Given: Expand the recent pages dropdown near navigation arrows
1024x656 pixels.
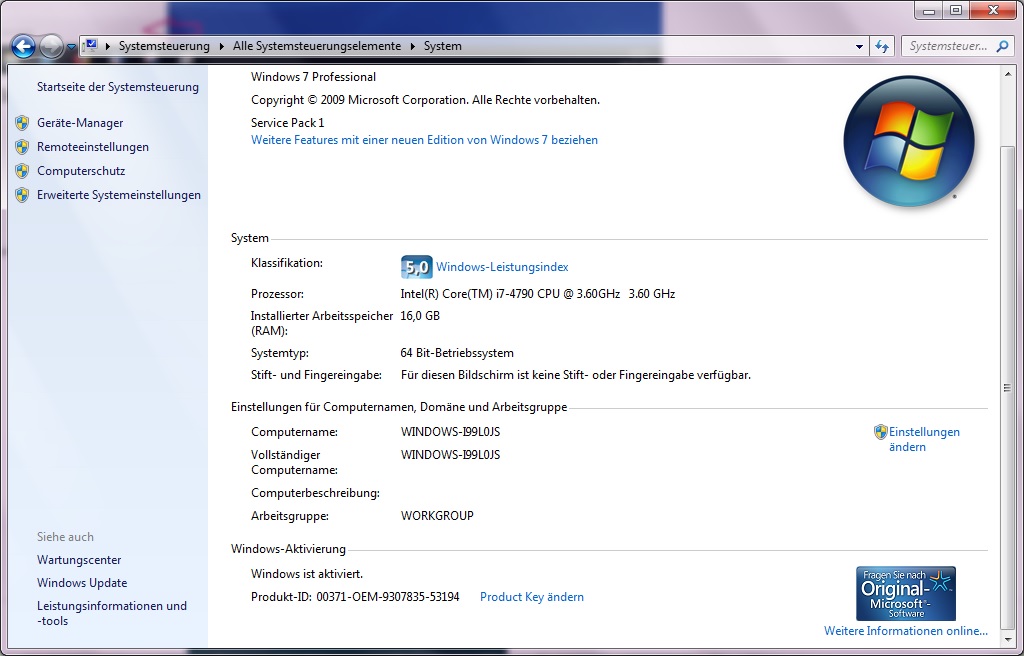Looking at the screenshot, I should pyautogui.click(x=71, y=47).
